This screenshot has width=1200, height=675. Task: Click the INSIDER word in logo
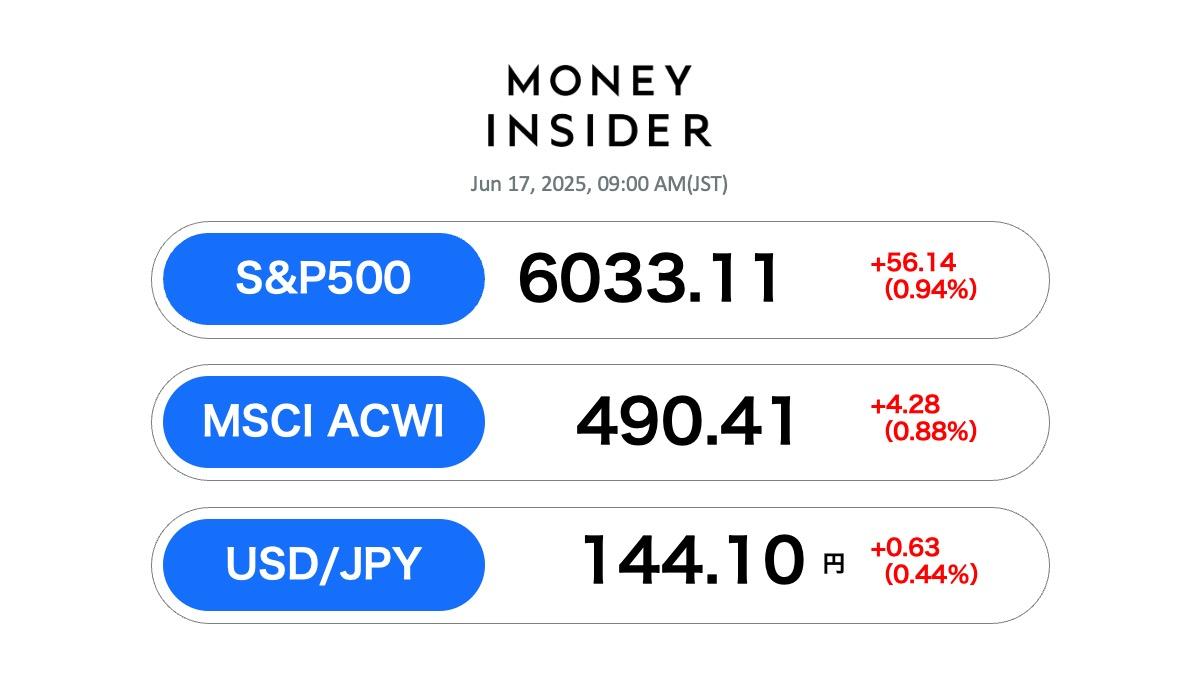[x=600, y=131]
